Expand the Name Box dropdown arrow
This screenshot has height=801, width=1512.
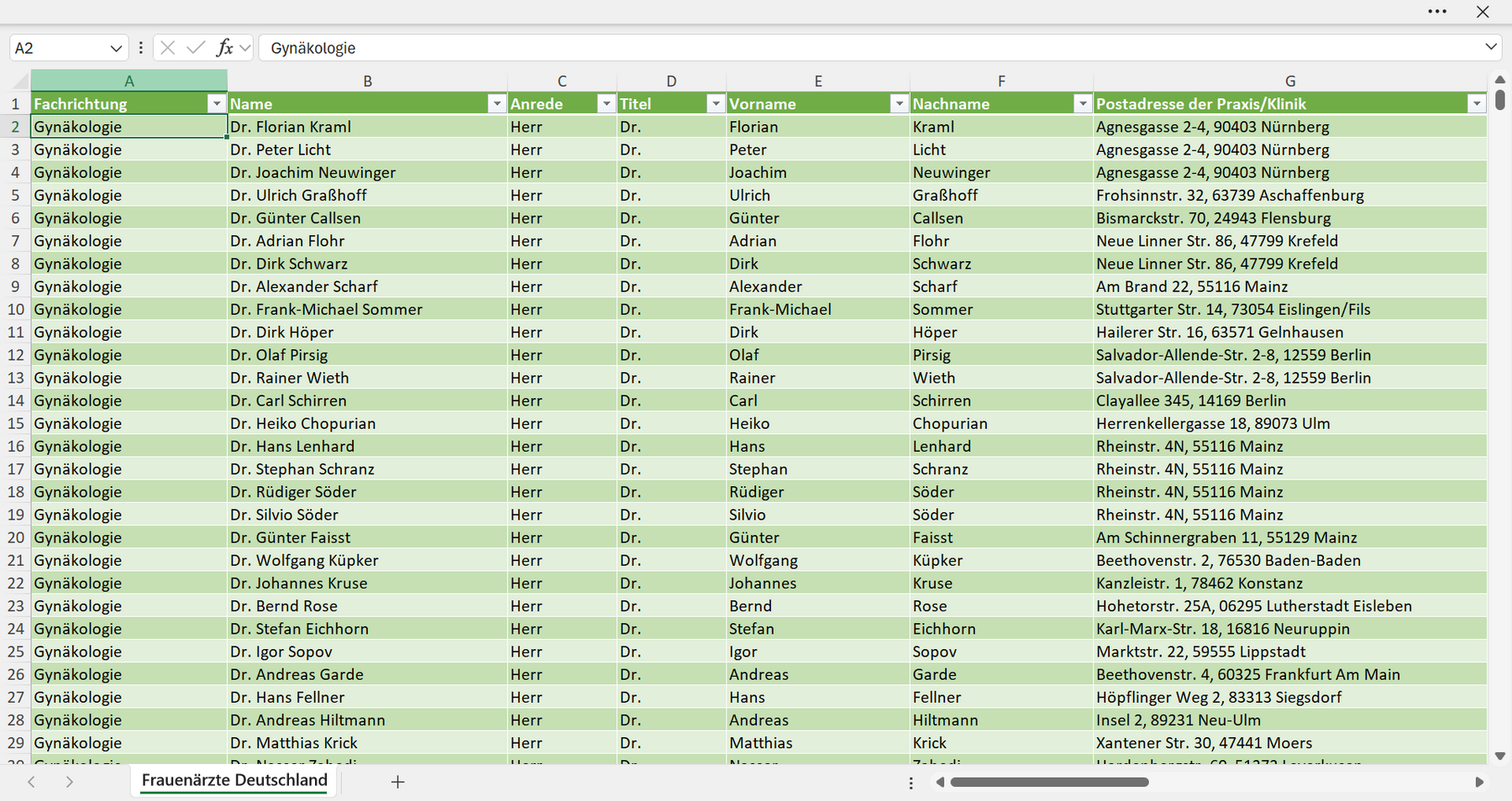tap(116, 49)
